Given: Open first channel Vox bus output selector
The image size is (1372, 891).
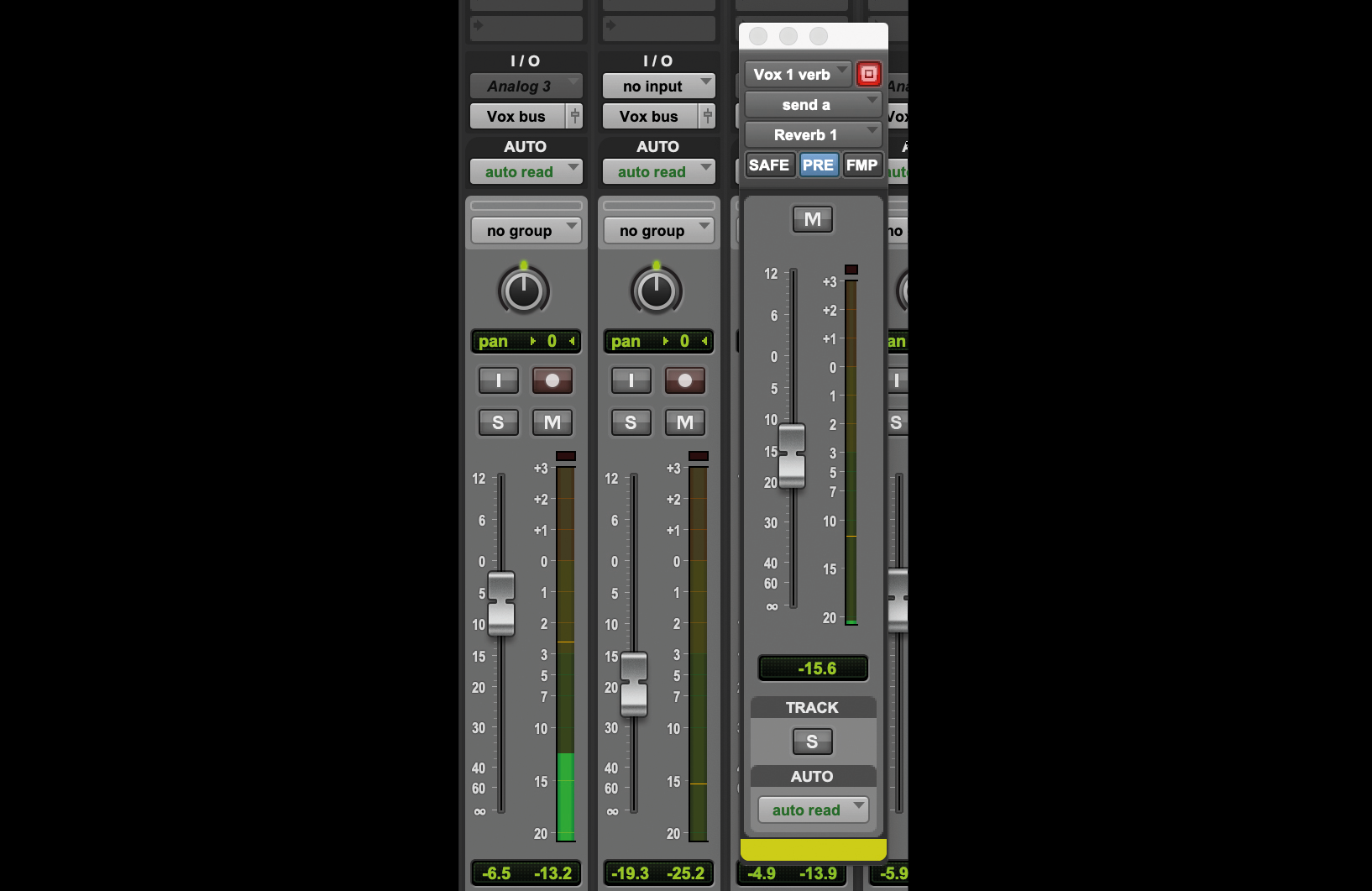Looking at the screenshot, I should pyautogui.click(x=517, y=116).
